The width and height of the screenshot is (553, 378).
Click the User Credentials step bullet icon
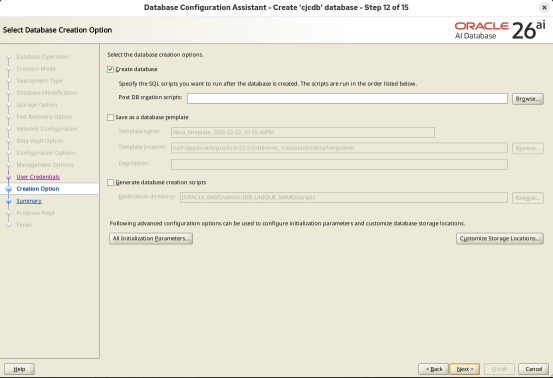point(9,177)
